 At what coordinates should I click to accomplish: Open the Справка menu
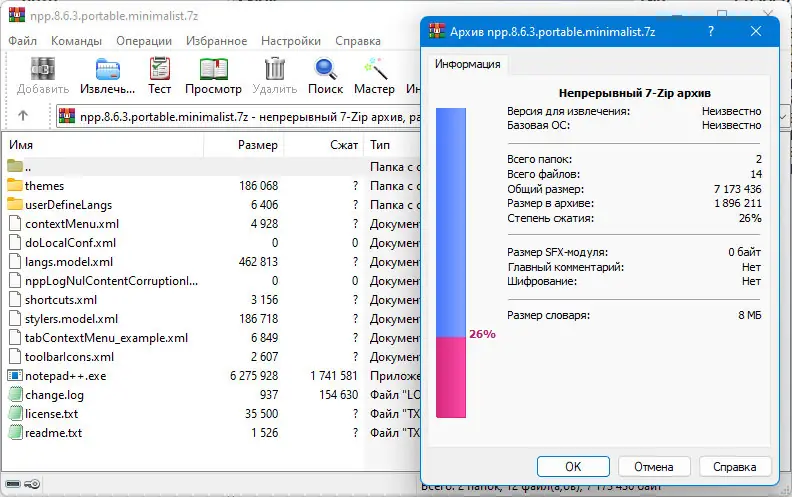pyautogui.click(x=358, y=41)
